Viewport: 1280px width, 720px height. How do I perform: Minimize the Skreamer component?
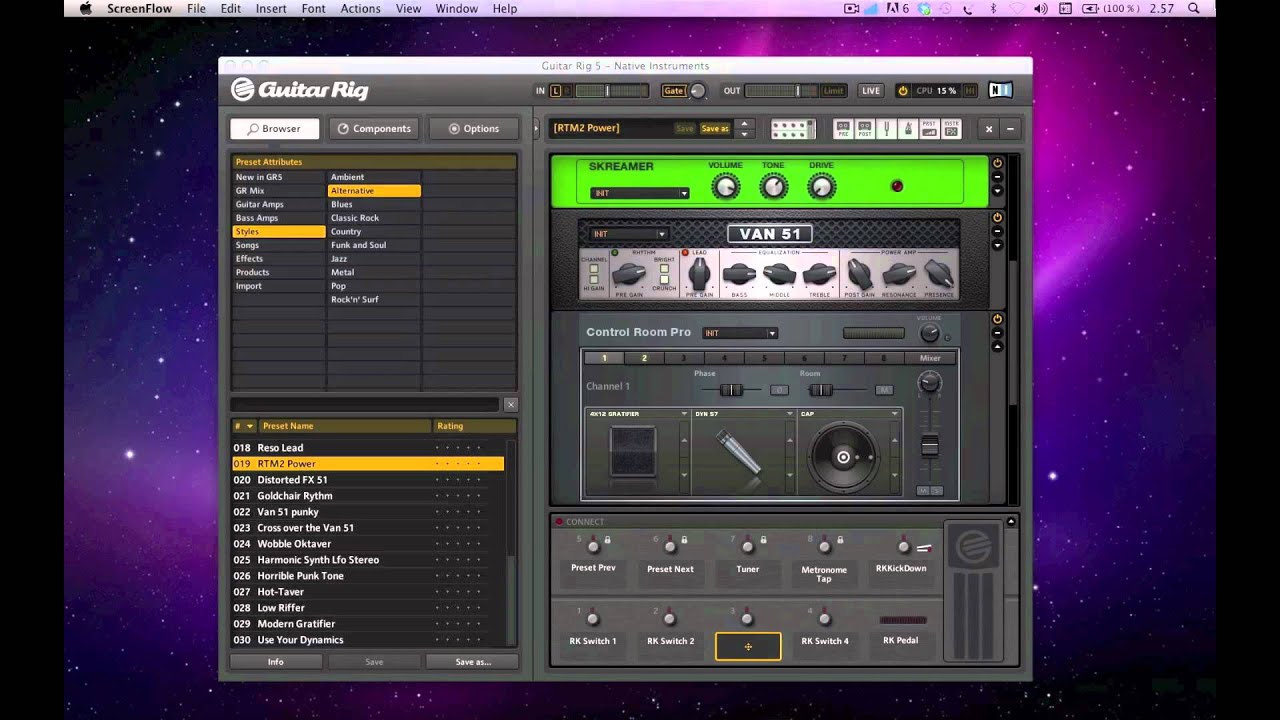tap(997, 177)
